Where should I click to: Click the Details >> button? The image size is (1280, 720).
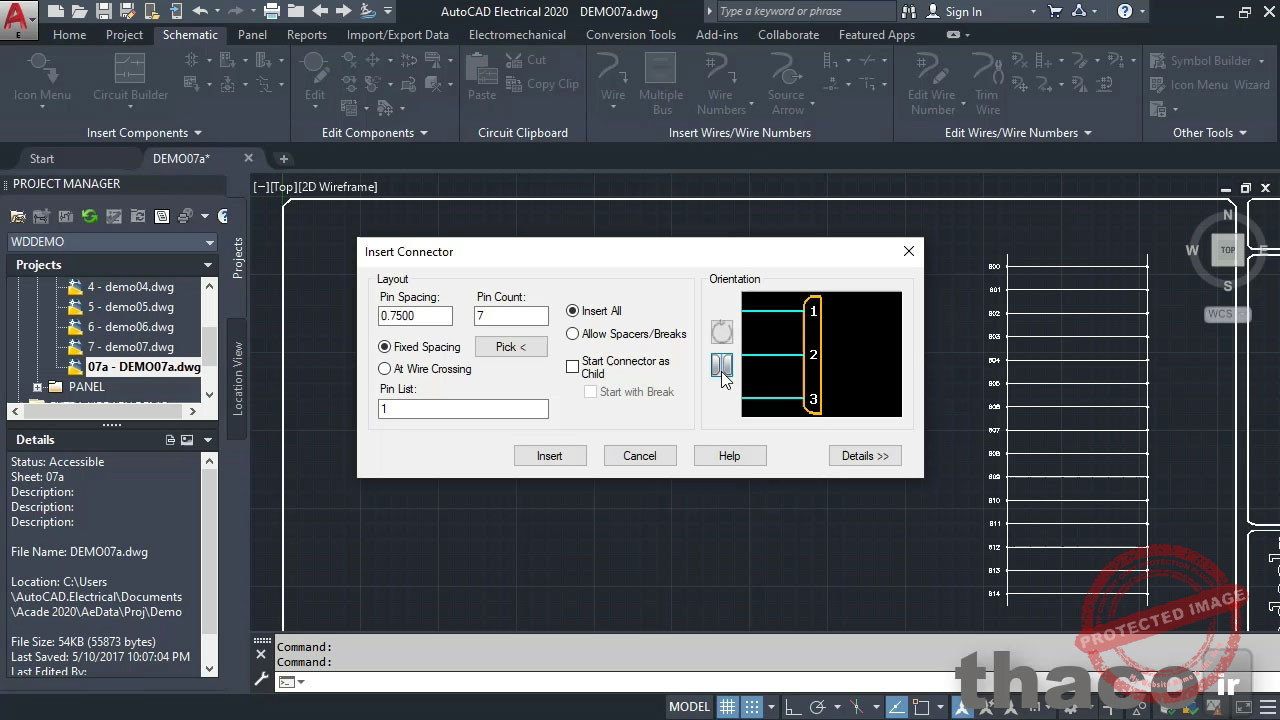[x=865, y=456]
